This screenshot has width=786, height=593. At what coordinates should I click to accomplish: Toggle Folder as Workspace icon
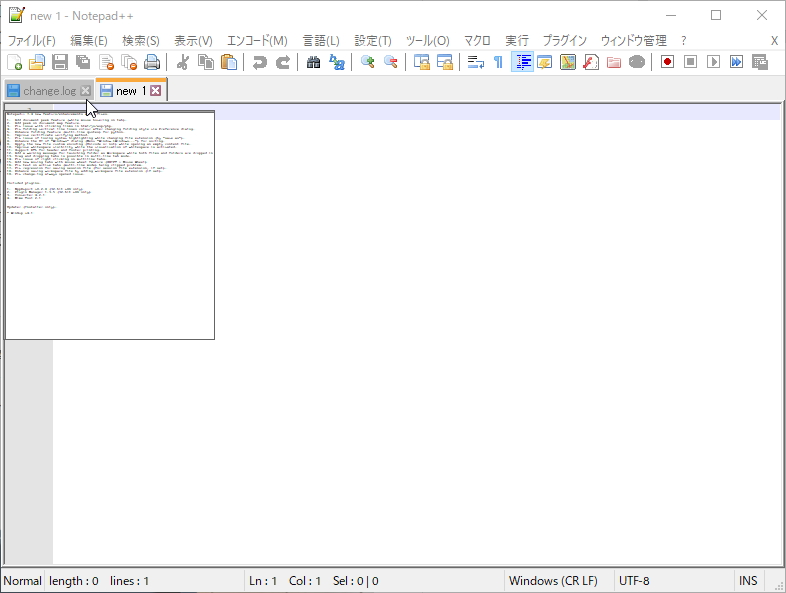tap(614, 62)
